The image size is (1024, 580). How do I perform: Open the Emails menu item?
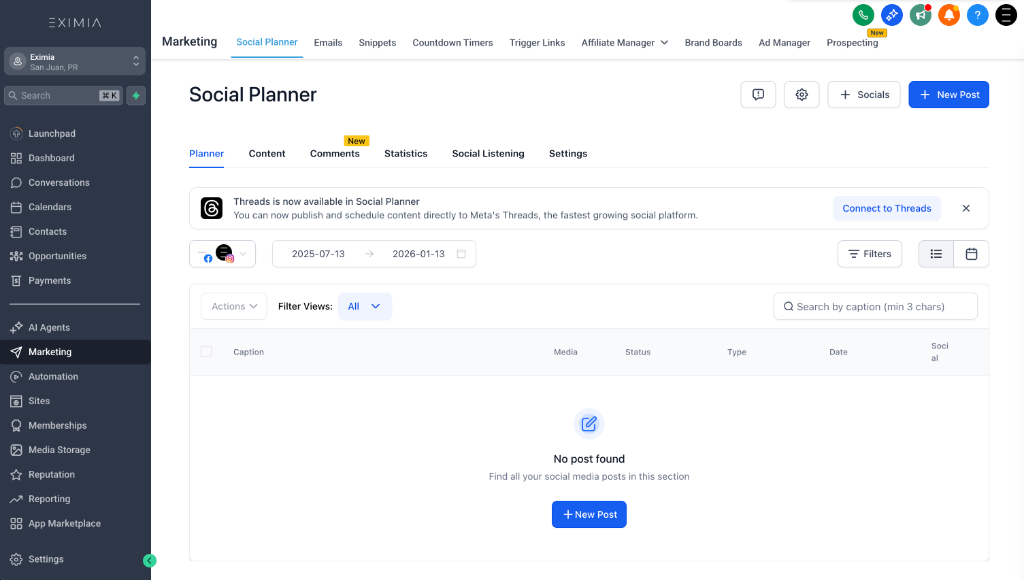tap(328, 43)
